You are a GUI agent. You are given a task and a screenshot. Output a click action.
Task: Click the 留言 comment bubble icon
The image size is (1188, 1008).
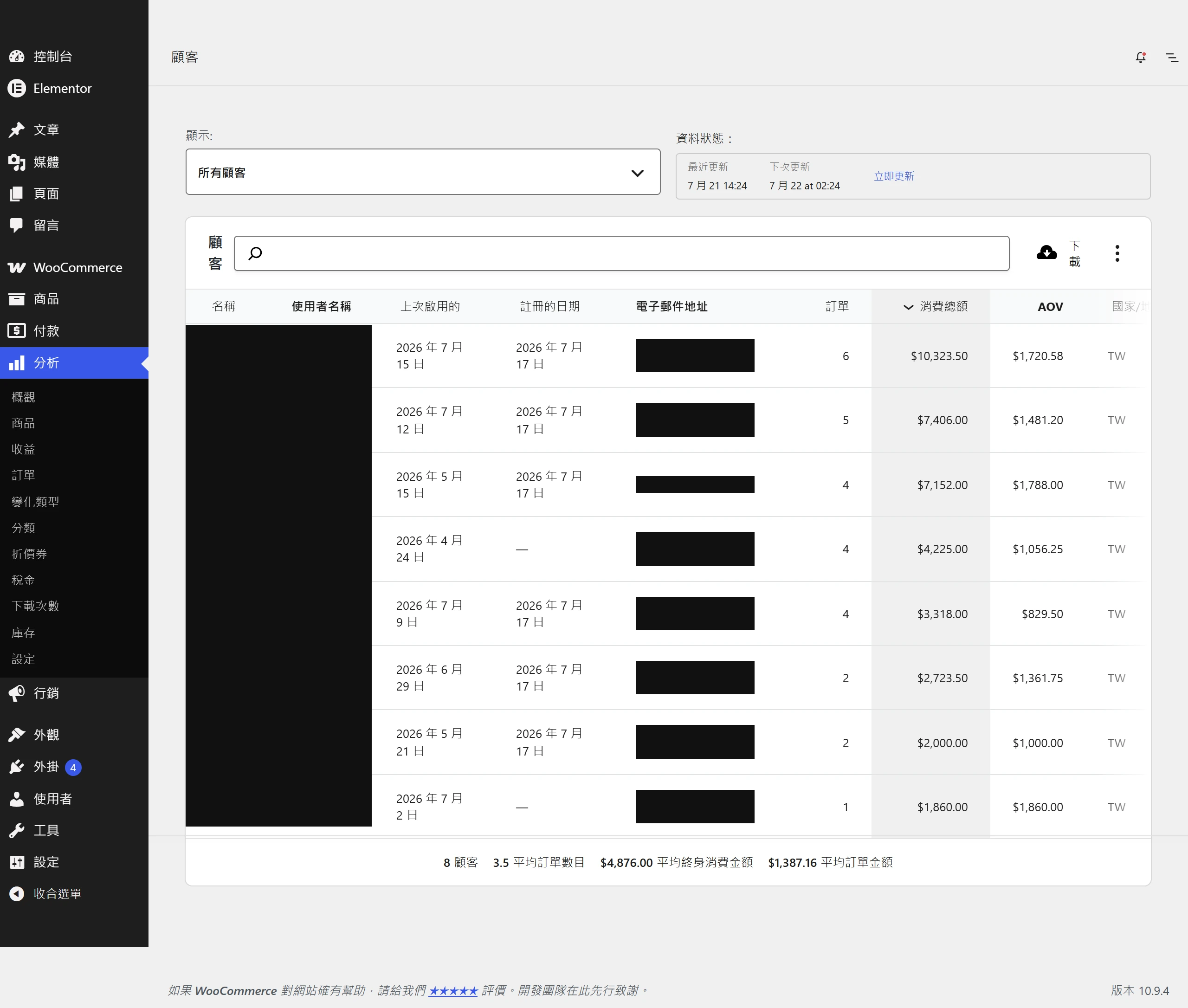[x=17, y=225]
